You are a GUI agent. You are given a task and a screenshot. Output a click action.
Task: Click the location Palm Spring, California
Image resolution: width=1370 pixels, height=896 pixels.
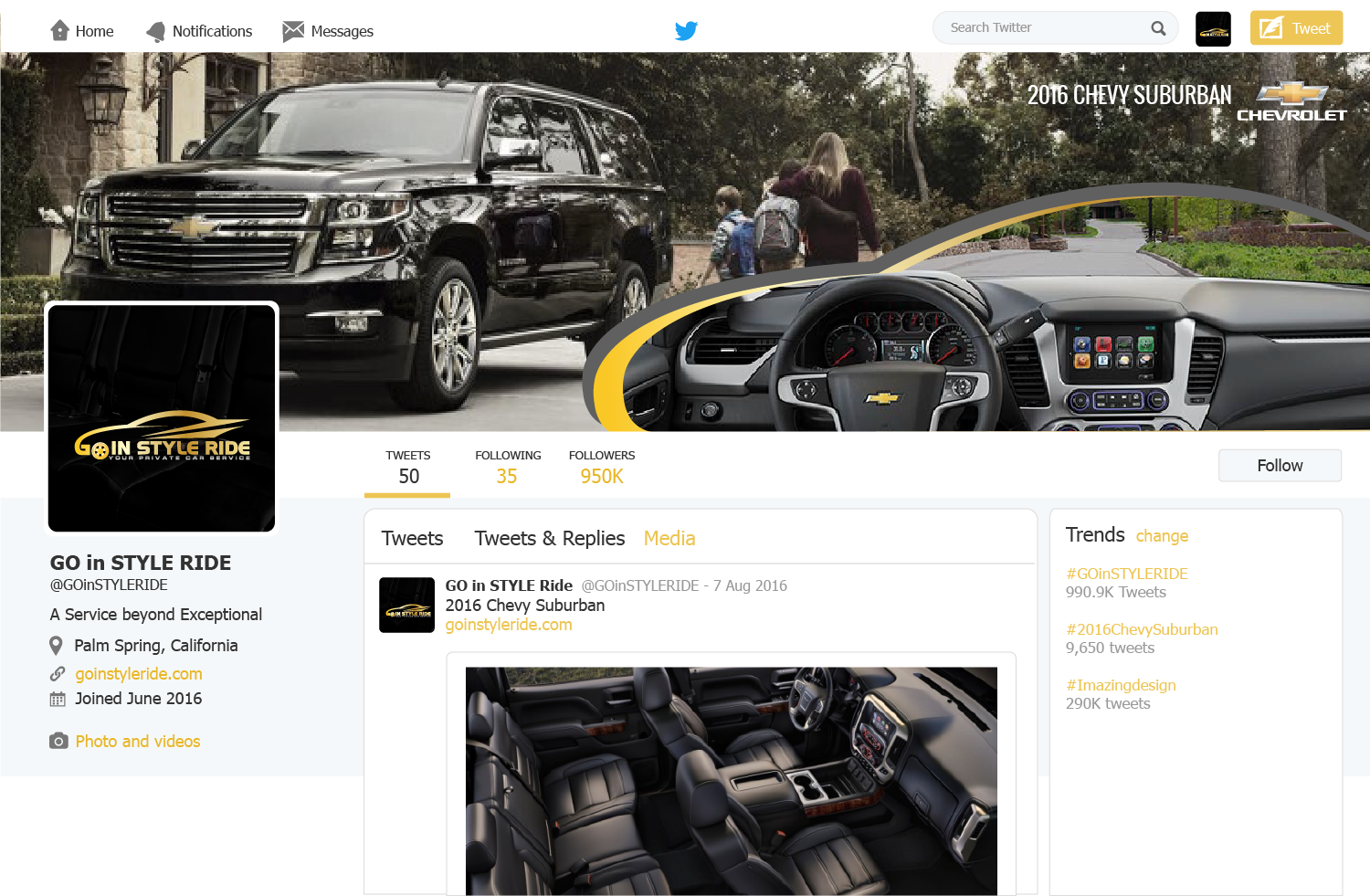tap(156, 646)
